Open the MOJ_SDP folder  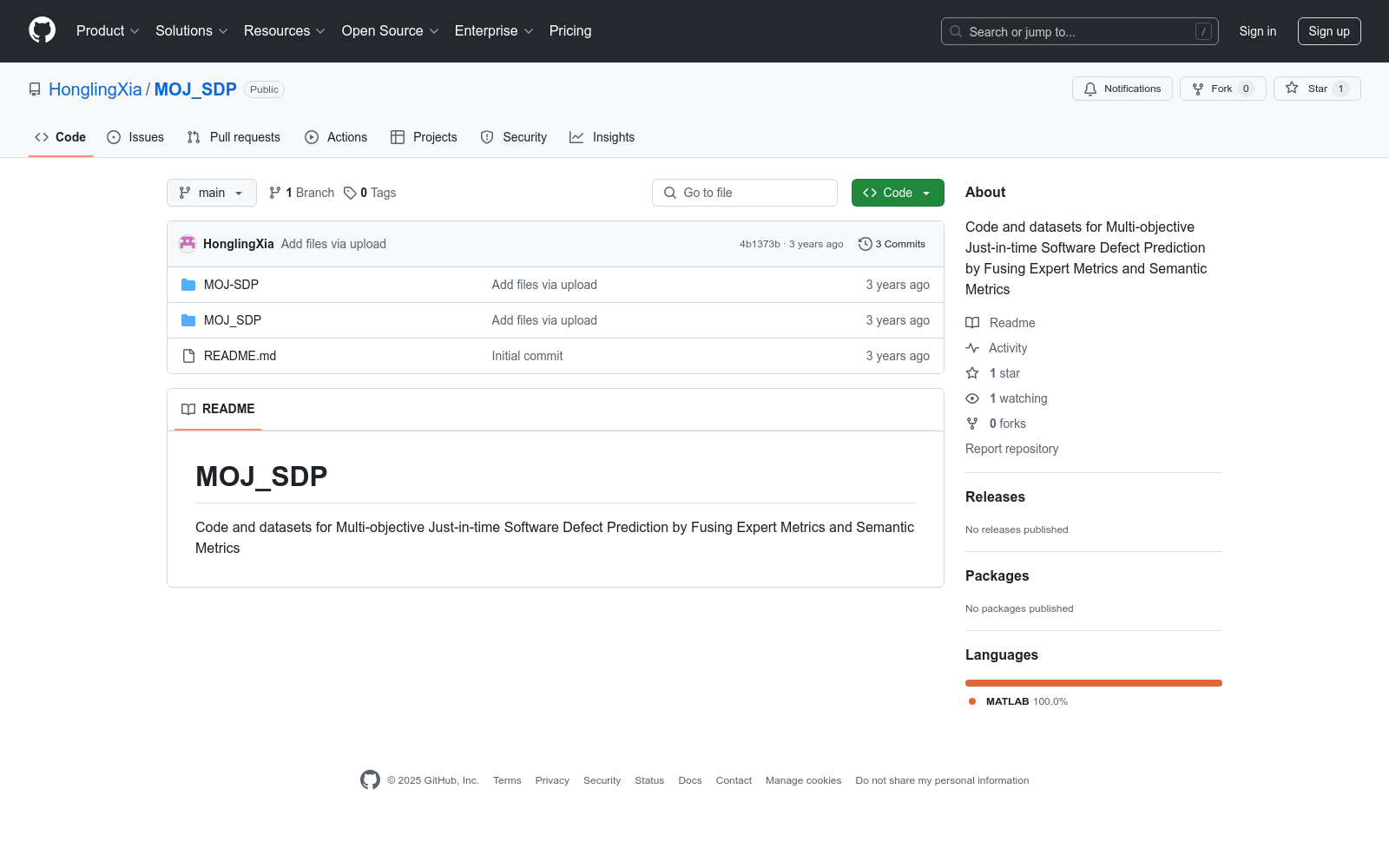[x=233, y=320]
